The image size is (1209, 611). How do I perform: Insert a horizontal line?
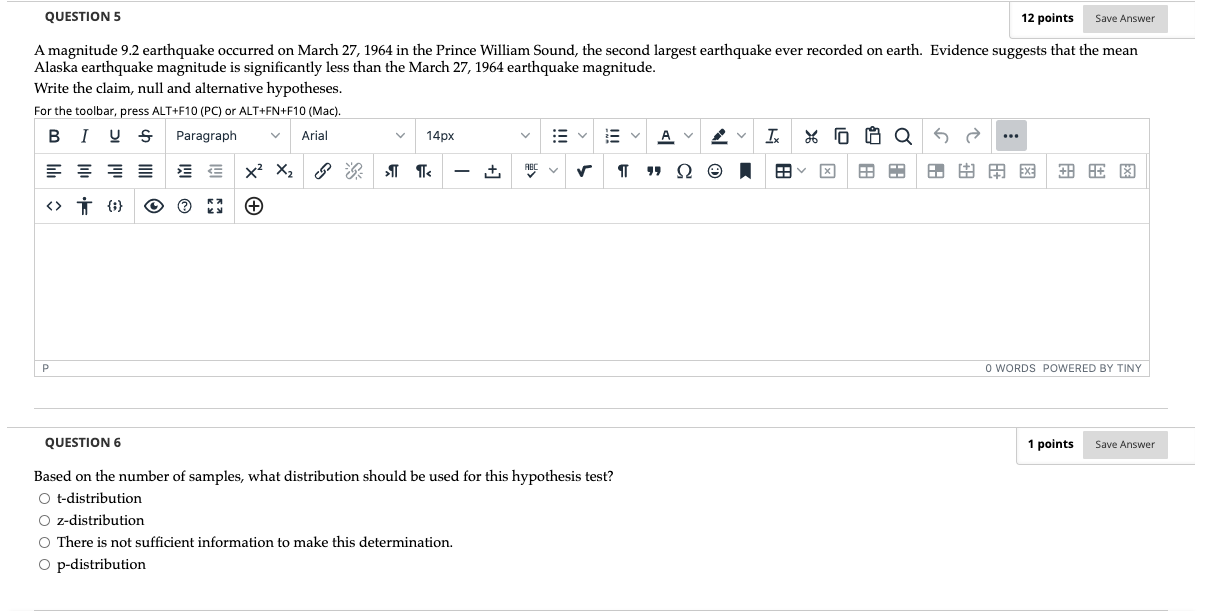(462, 172)
